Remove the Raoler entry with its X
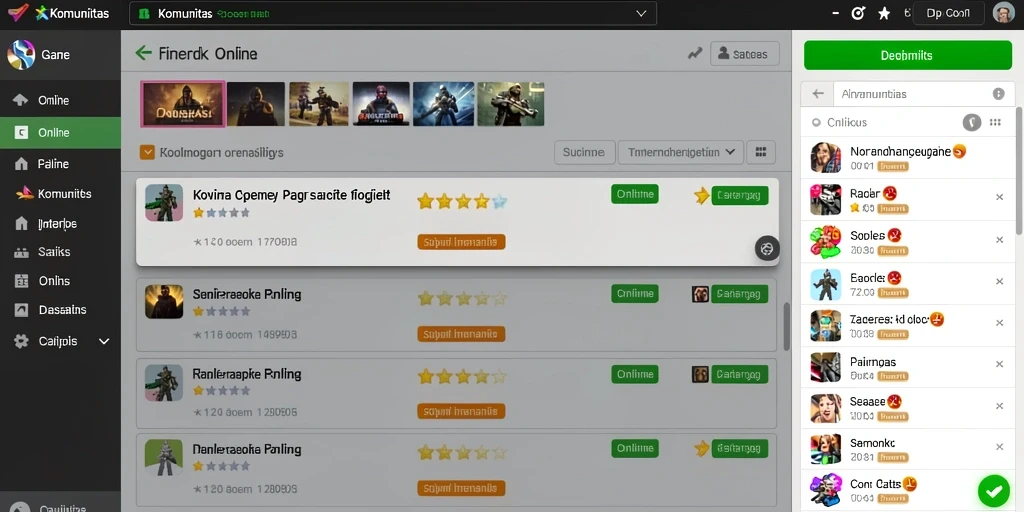 999,197
